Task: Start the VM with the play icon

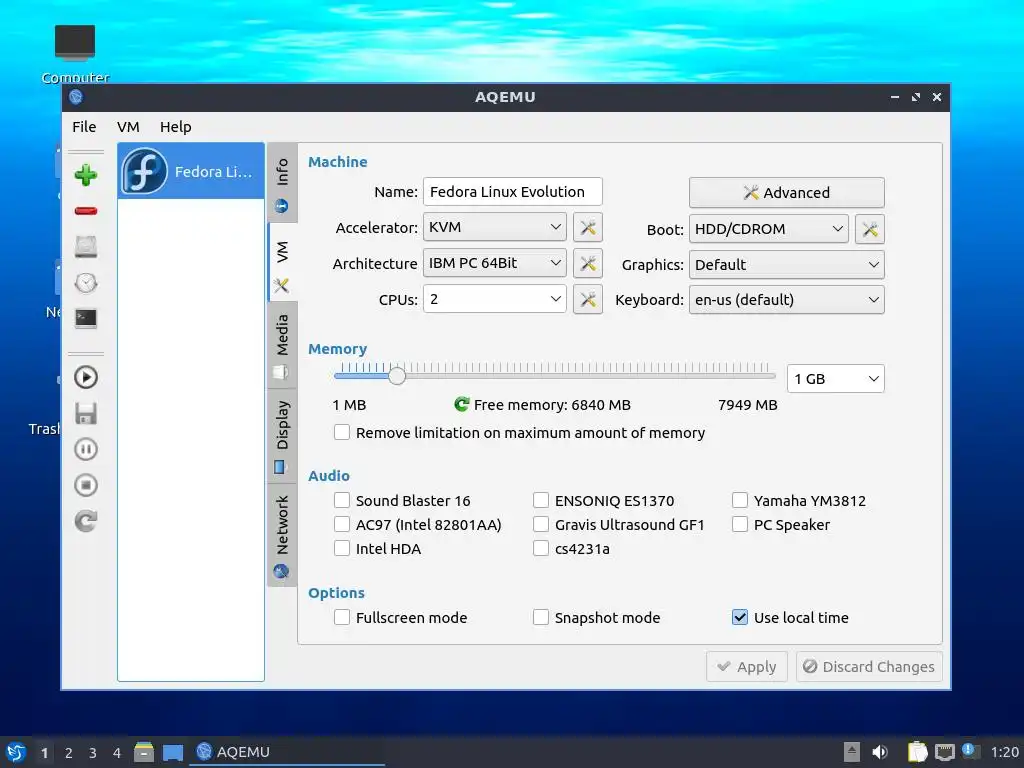Action: point(86,377)
